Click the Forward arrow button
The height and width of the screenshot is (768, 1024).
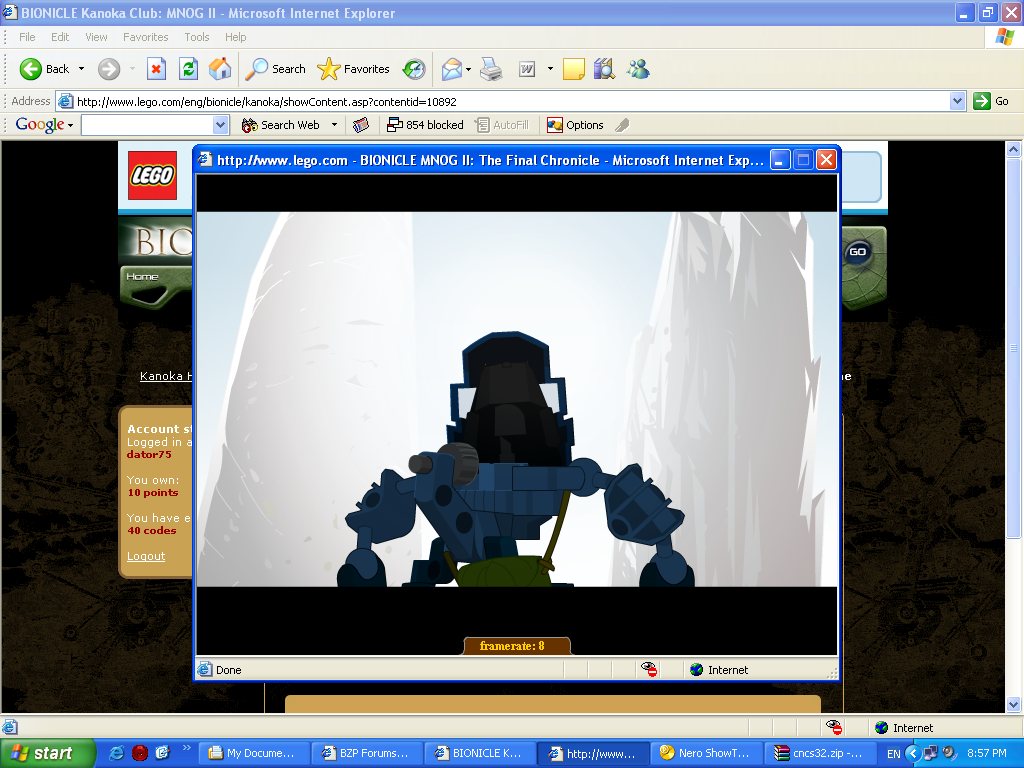point(109,69)
